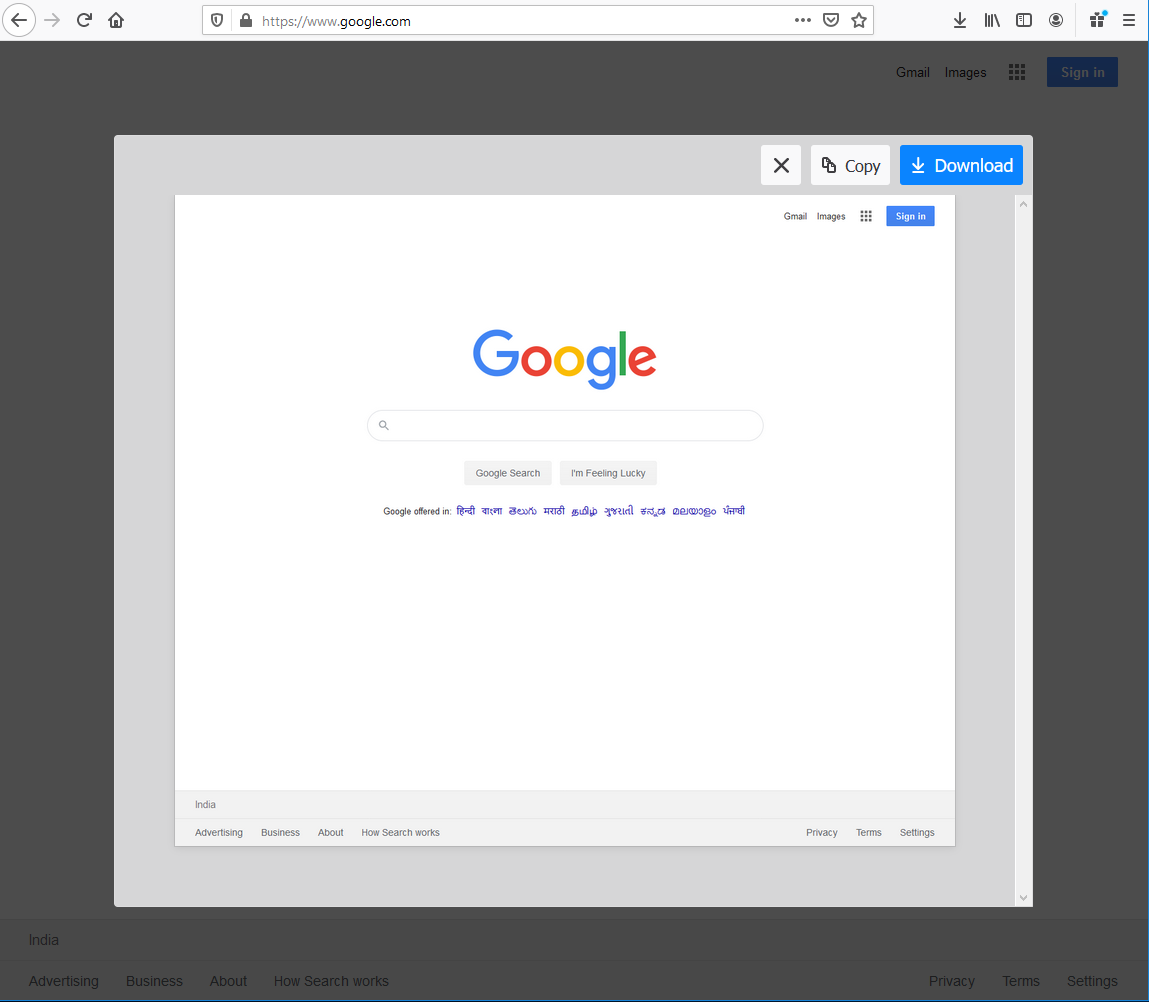Open Google apps grid in page header

[x=1017, y=72]
